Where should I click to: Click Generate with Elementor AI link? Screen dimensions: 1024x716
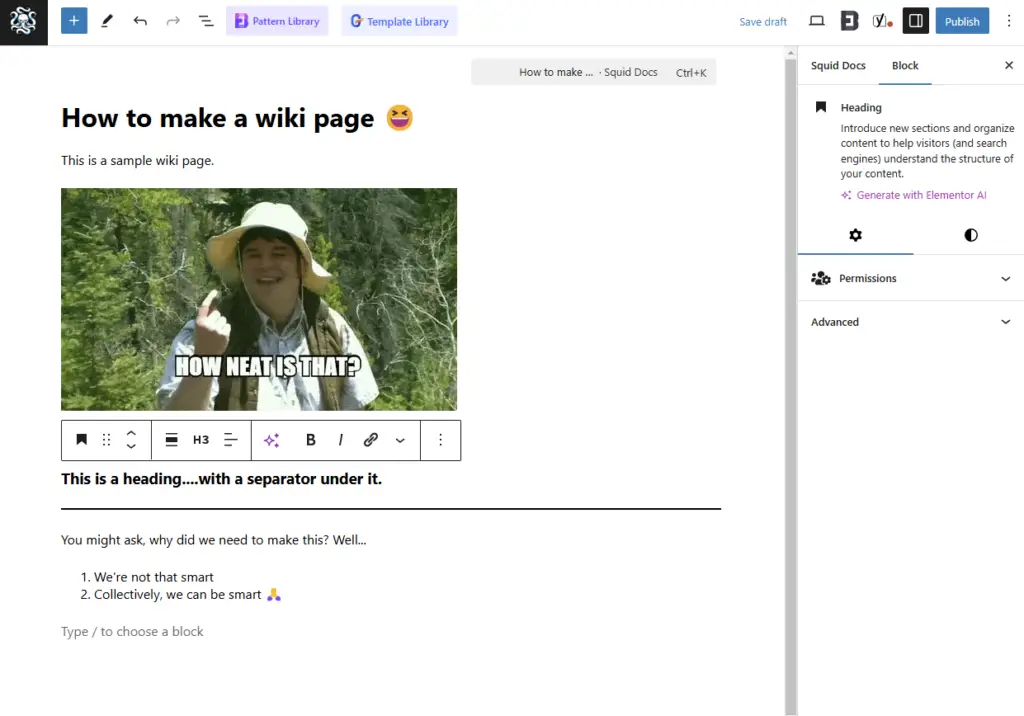914,195
